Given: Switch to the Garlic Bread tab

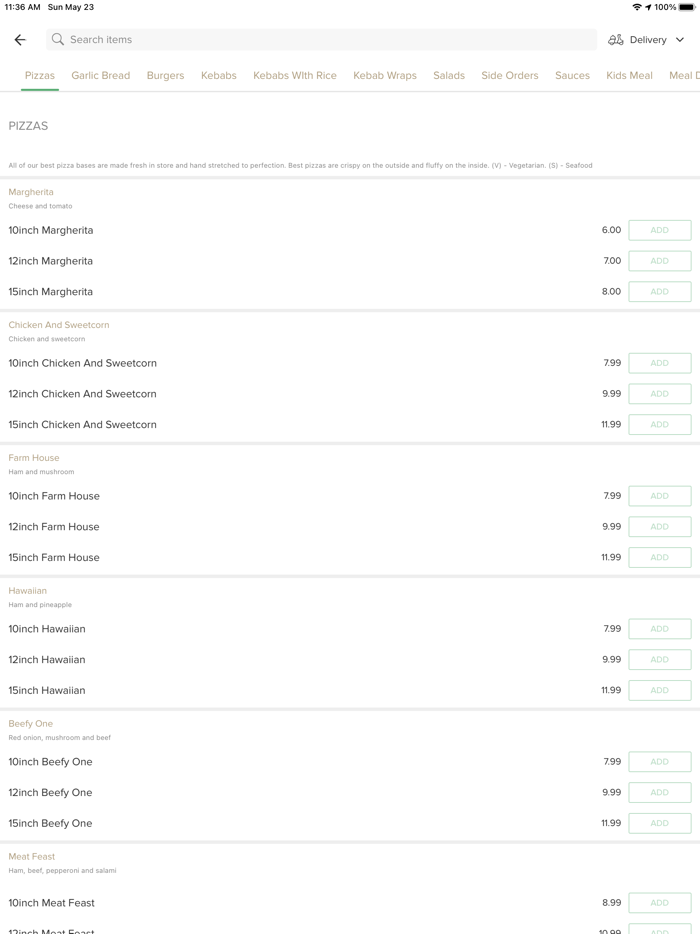Looking at the screenshot, I should point(100,76).
